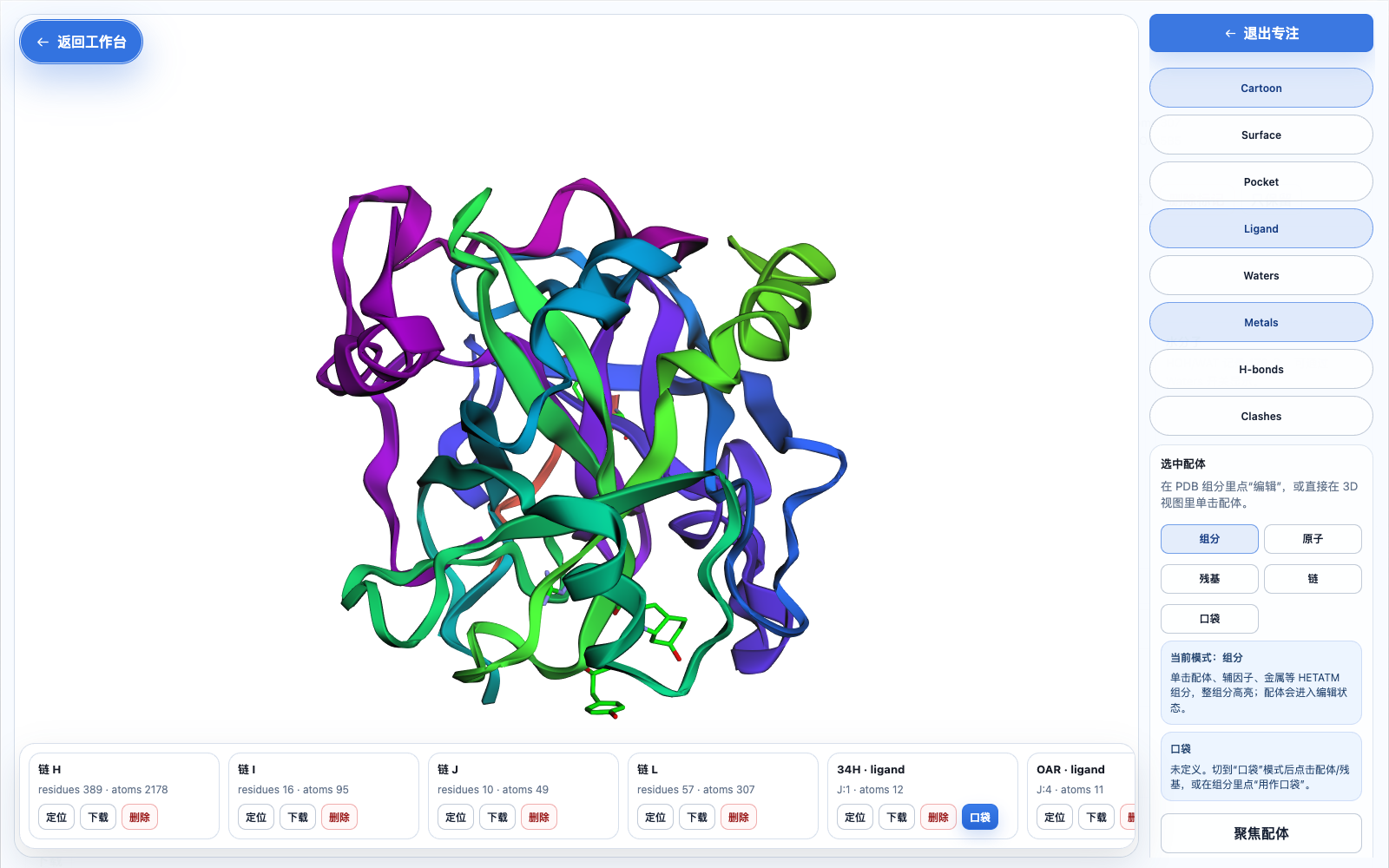Click the 口袋 未定义 info box
The image size is (1389, 868).
(x=1261, y=766)
